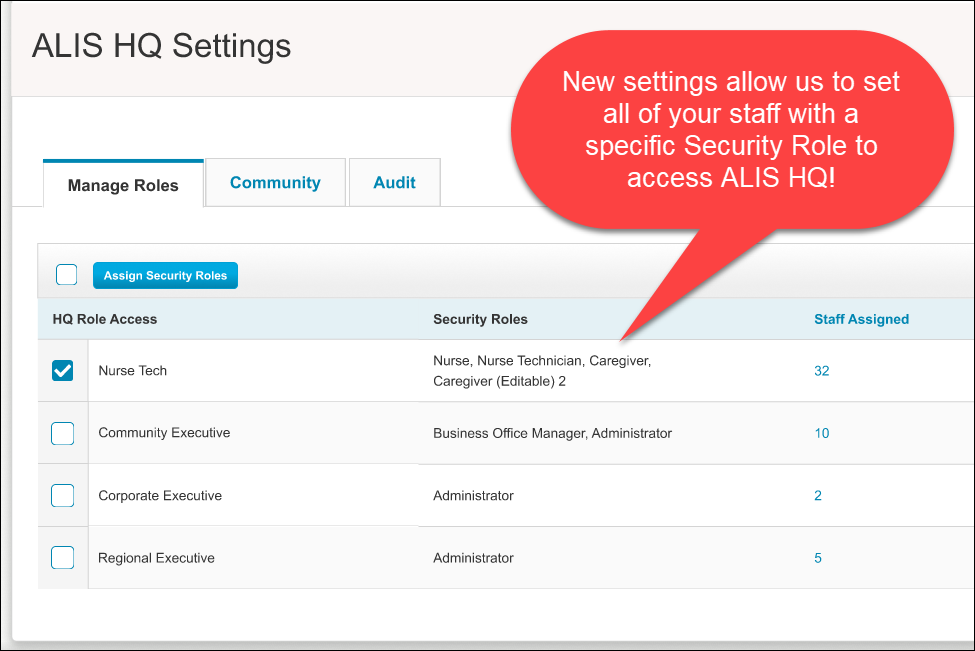Open the Manage Roles tab
This screenshot has width=975, height=651.
(x=123, y=185)
